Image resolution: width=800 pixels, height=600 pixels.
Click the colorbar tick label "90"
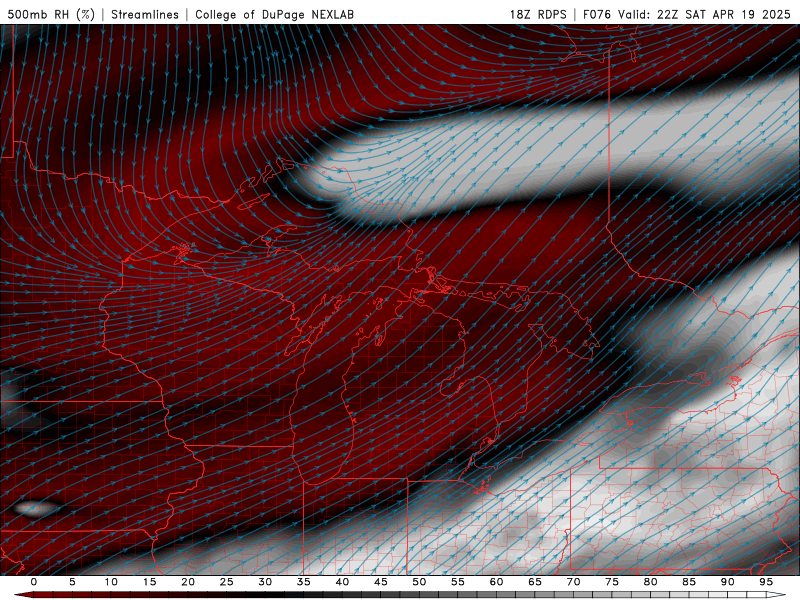[727, 582]
